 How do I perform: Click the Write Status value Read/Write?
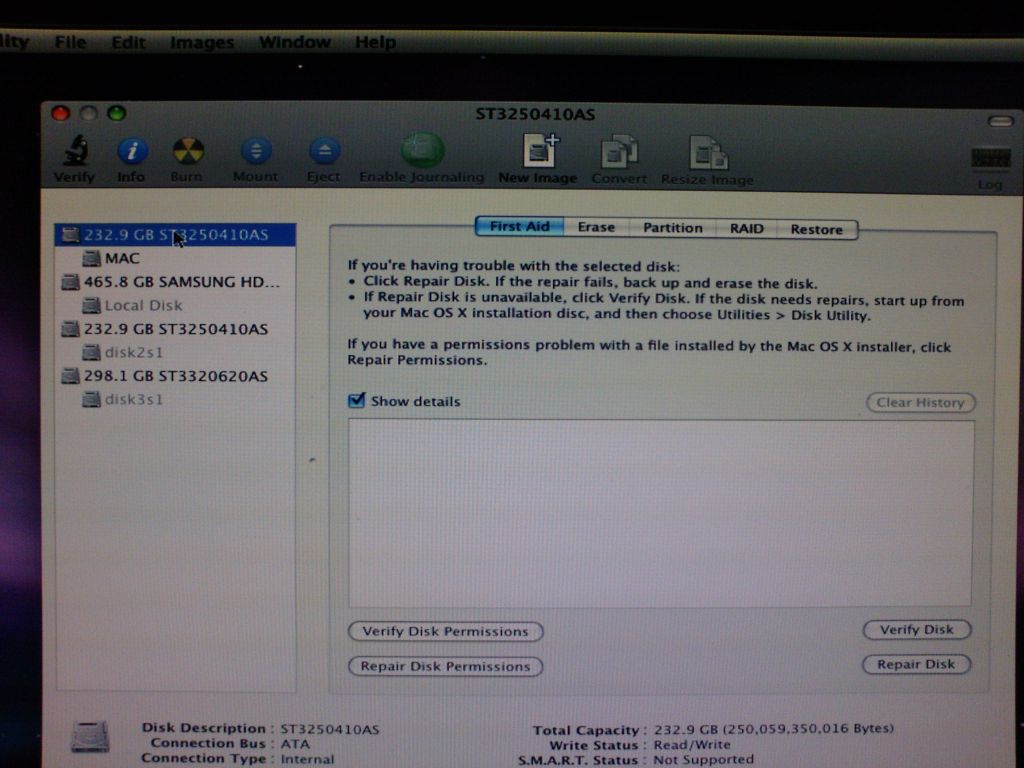[692, 744]
